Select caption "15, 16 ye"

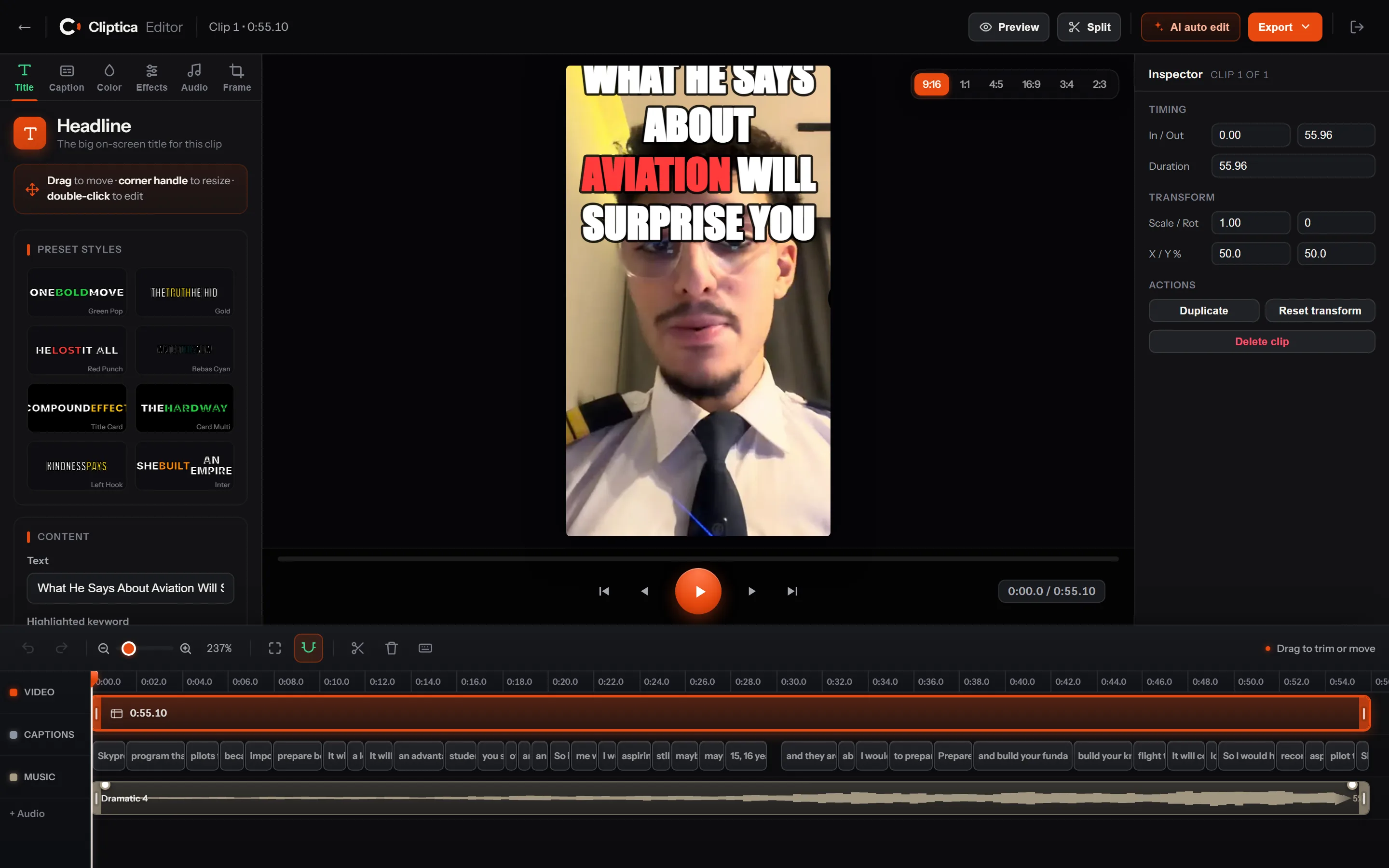tap(747, 756)
